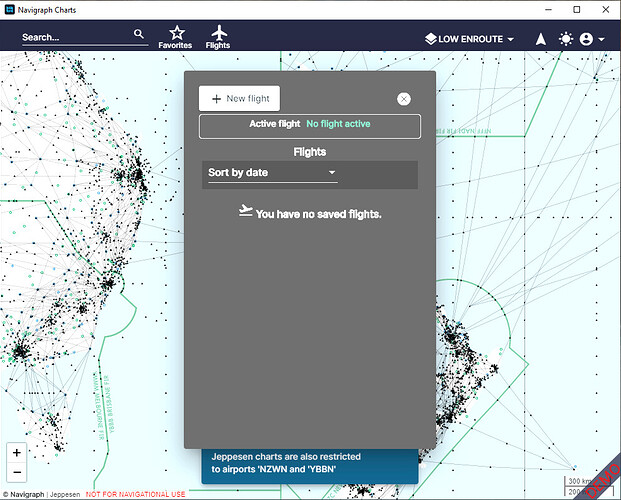The image size is (621, 500).
Task: Click the layers stack icon
Action: (431, 39)
